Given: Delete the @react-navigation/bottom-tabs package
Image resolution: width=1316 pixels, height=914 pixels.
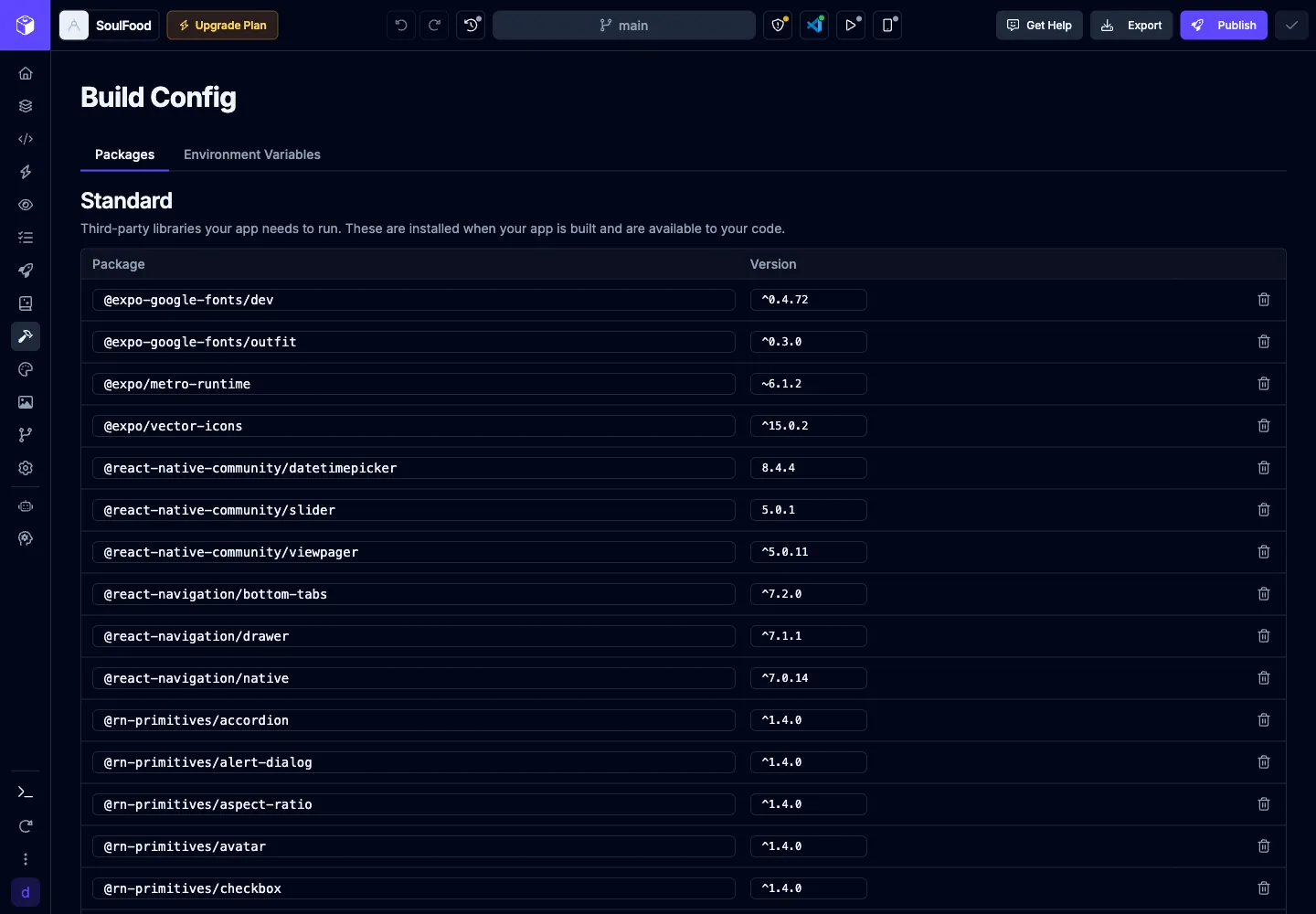Looking at the screenshot, I should pyautogui.click(x=1264, y=594).
